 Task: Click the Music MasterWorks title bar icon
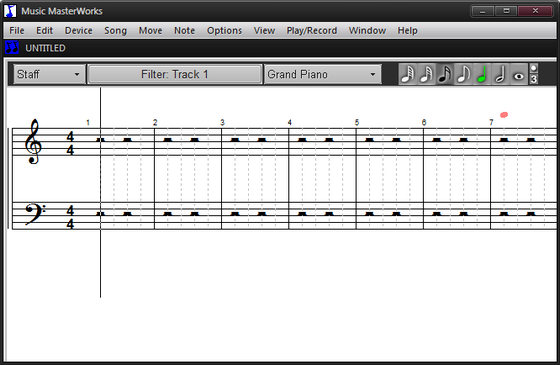click(10, 11)
